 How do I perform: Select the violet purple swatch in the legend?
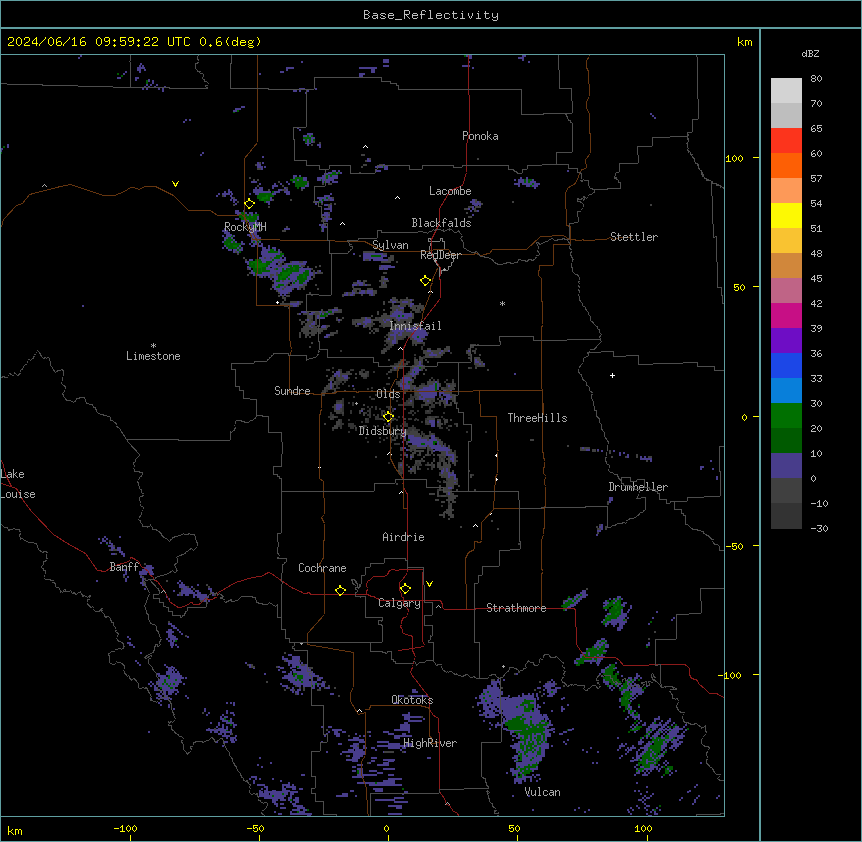(786, 341)
